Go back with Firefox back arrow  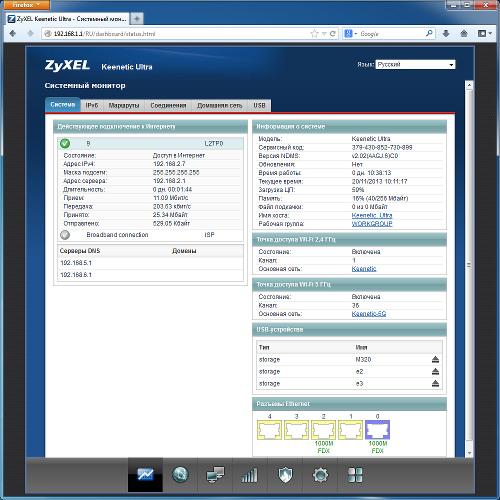[13, 33]
